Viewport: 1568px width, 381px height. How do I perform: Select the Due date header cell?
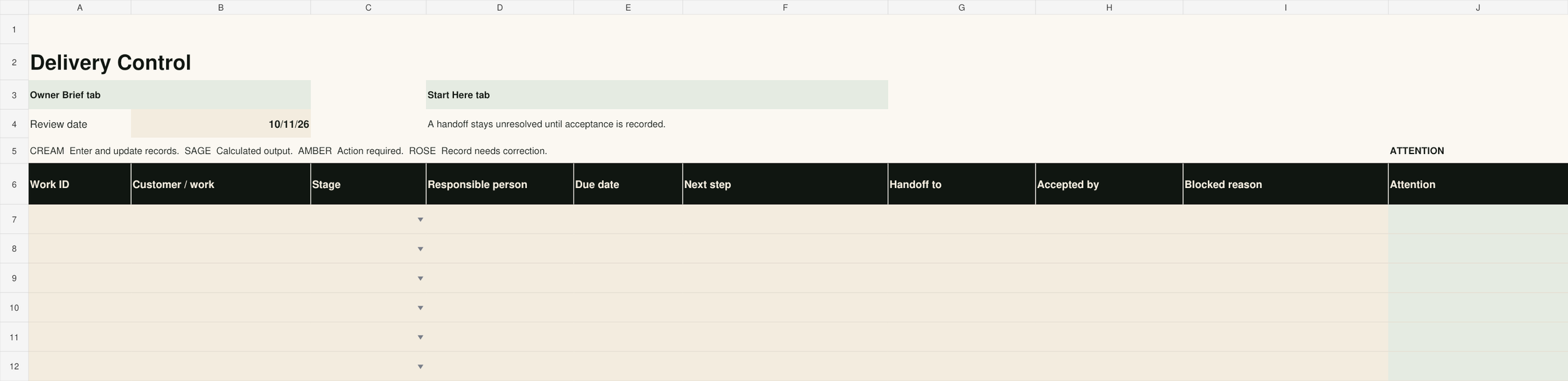point(628,184)
